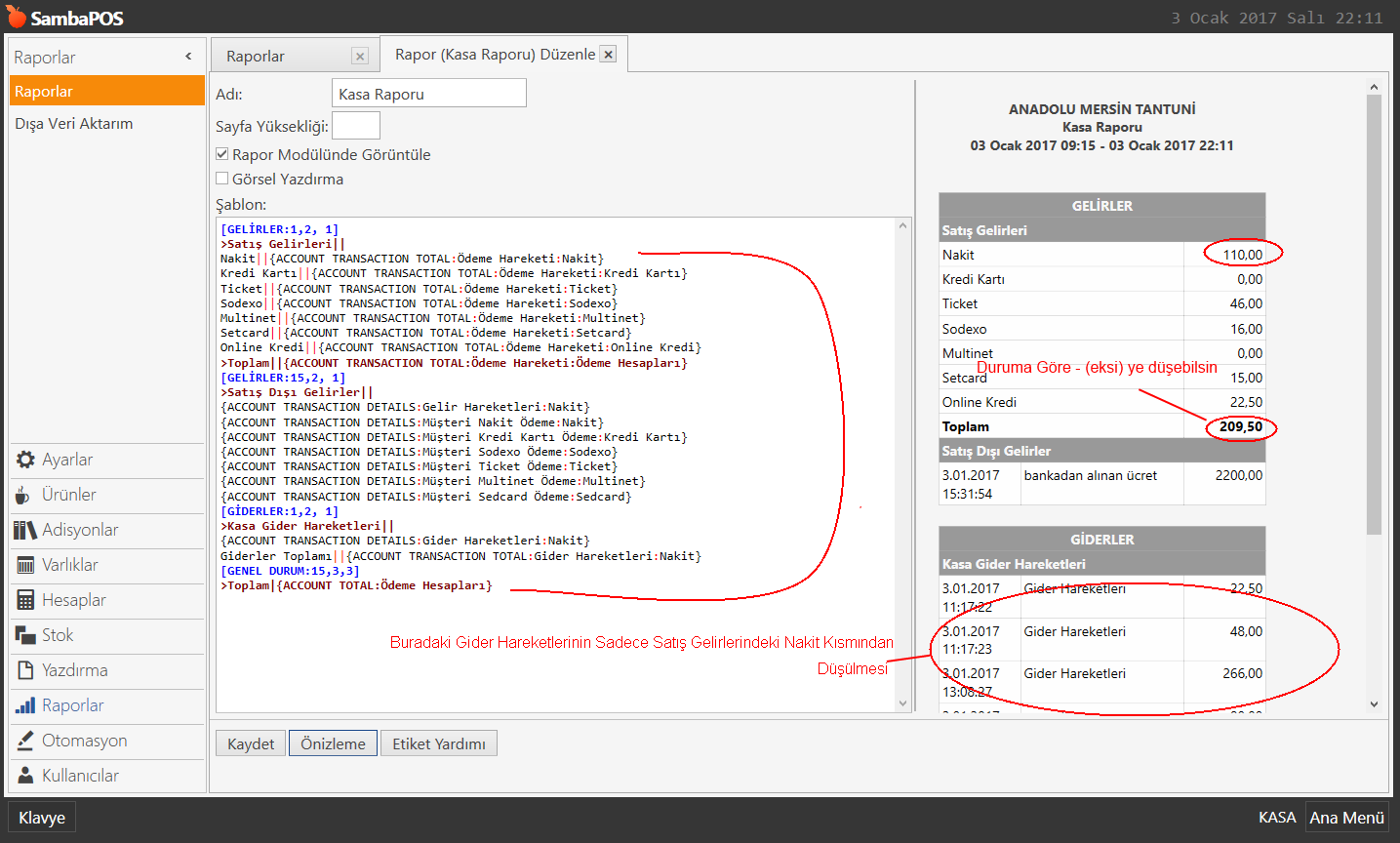Click the Stok boxes icon

(25, 635)
